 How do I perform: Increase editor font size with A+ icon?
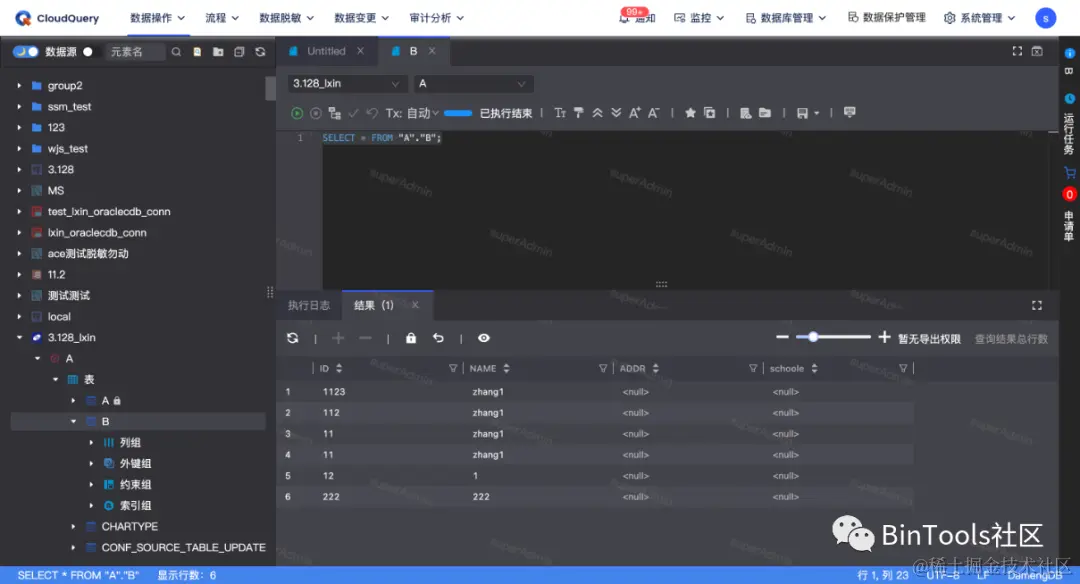click(x=634, y=113)
